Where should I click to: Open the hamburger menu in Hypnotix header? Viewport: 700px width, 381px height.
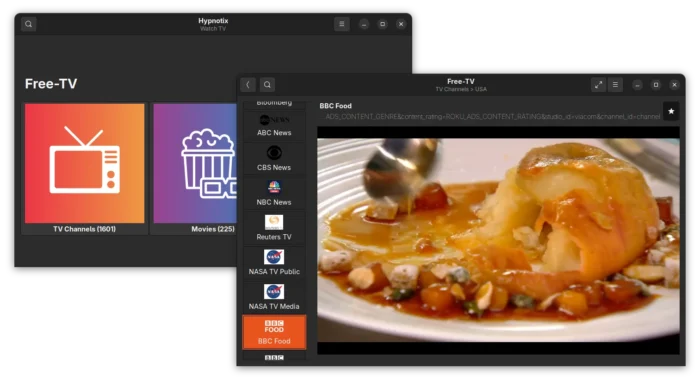tap(342, 24)
